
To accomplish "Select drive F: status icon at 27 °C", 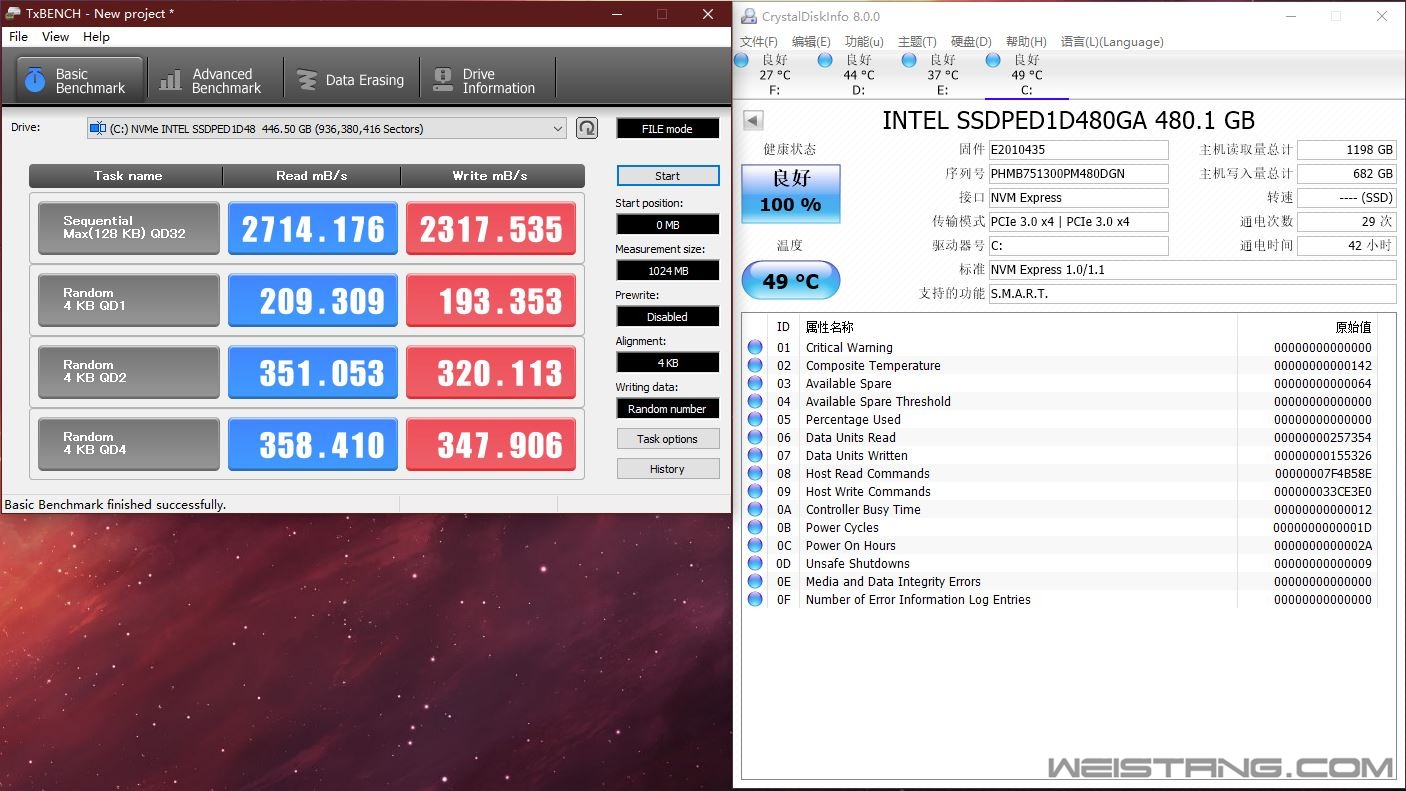I will (742, 61).
